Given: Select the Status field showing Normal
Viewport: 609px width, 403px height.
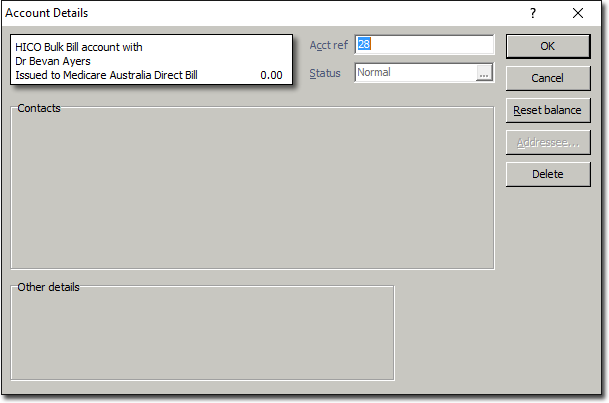Looking at the screenshot, I should (x=415, y=73).
